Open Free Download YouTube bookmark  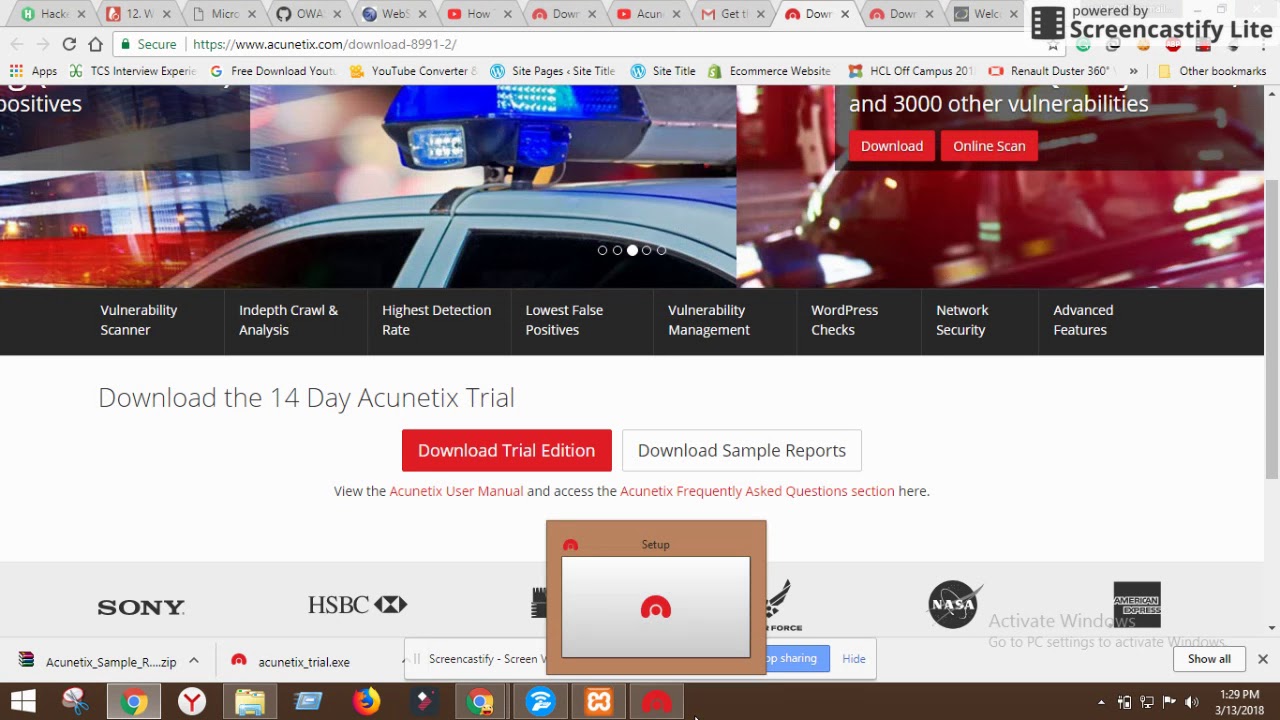click(273, 71)
